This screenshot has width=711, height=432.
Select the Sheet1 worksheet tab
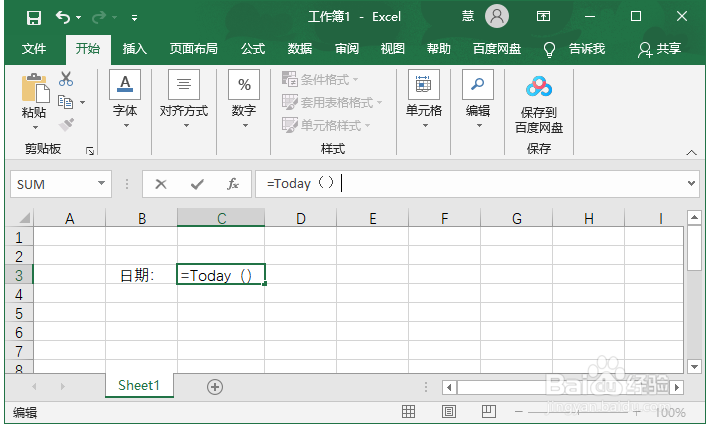point(139,385)
